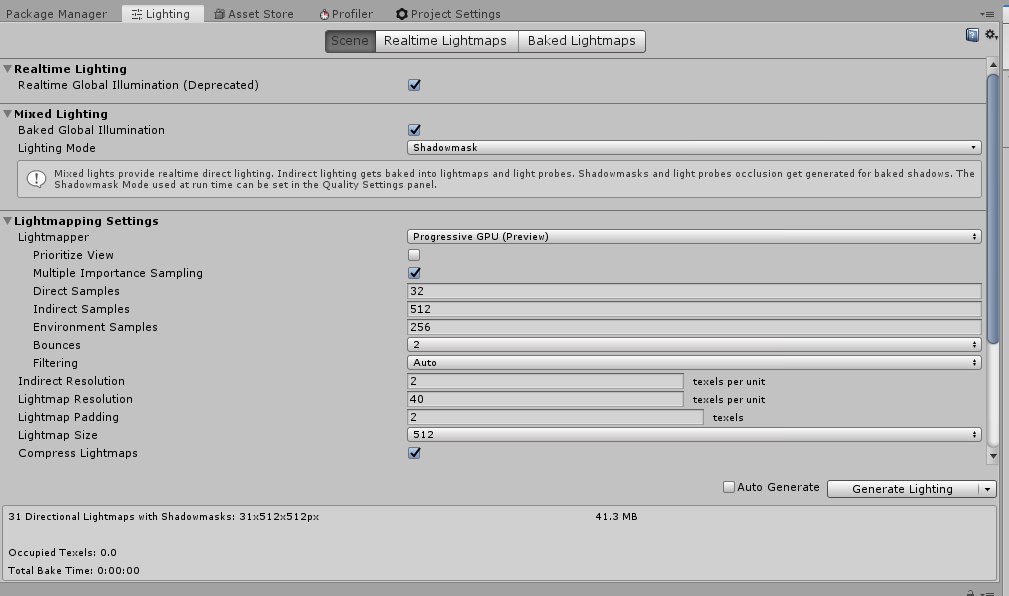The height and width of the screenshot is (596, 1009).
Task: Open the Lighting help documentation icon
Action: tap(972, 35)
